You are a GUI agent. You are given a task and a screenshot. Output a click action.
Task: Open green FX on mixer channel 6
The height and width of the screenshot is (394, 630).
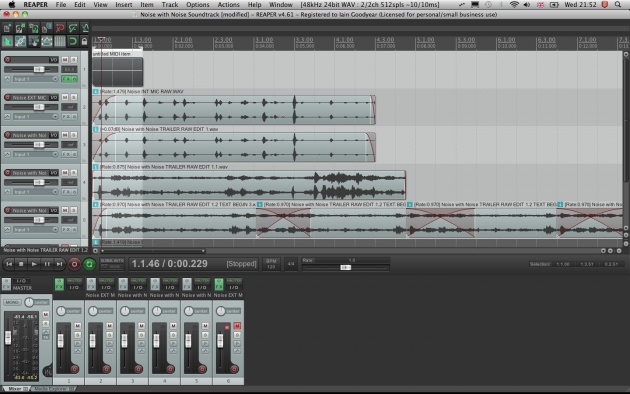click(x=219, y=284)
